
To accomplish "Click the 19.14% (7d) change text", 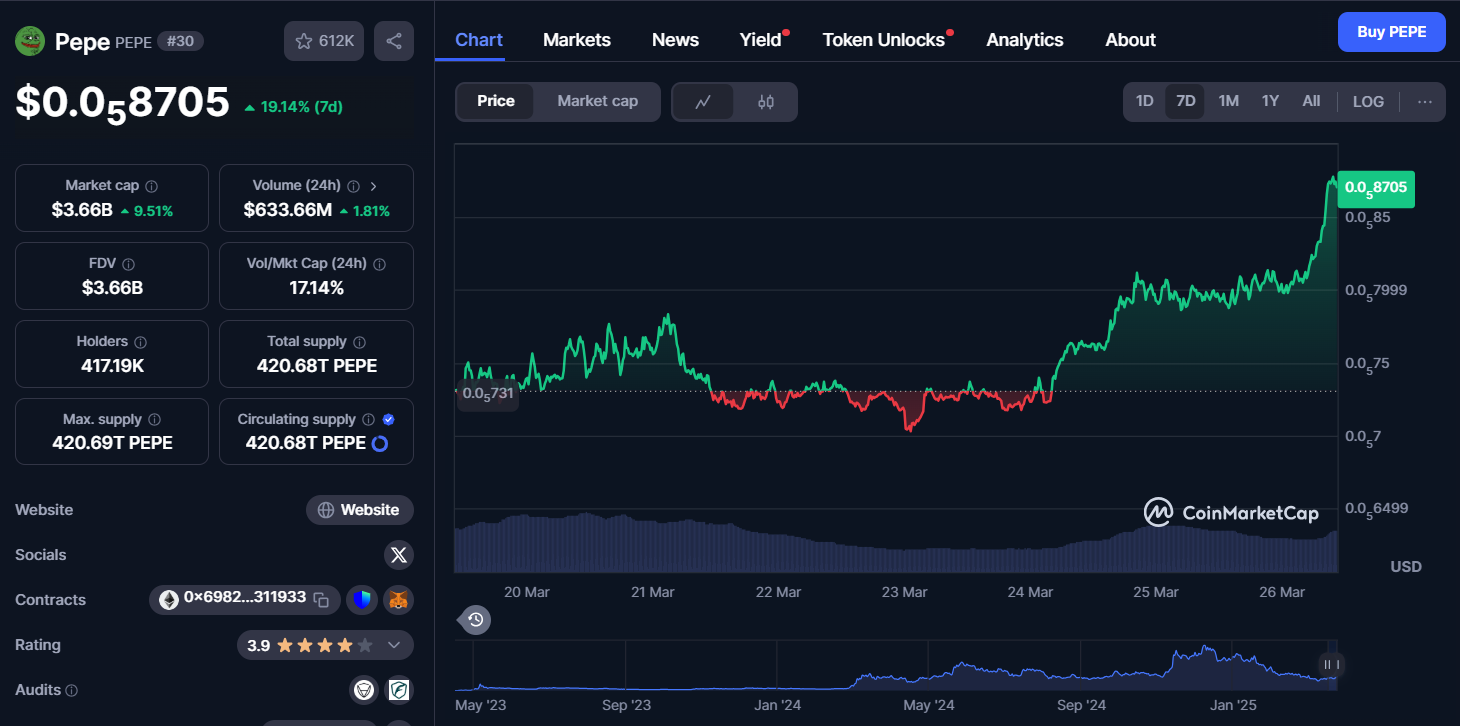I will pos(301,107).
